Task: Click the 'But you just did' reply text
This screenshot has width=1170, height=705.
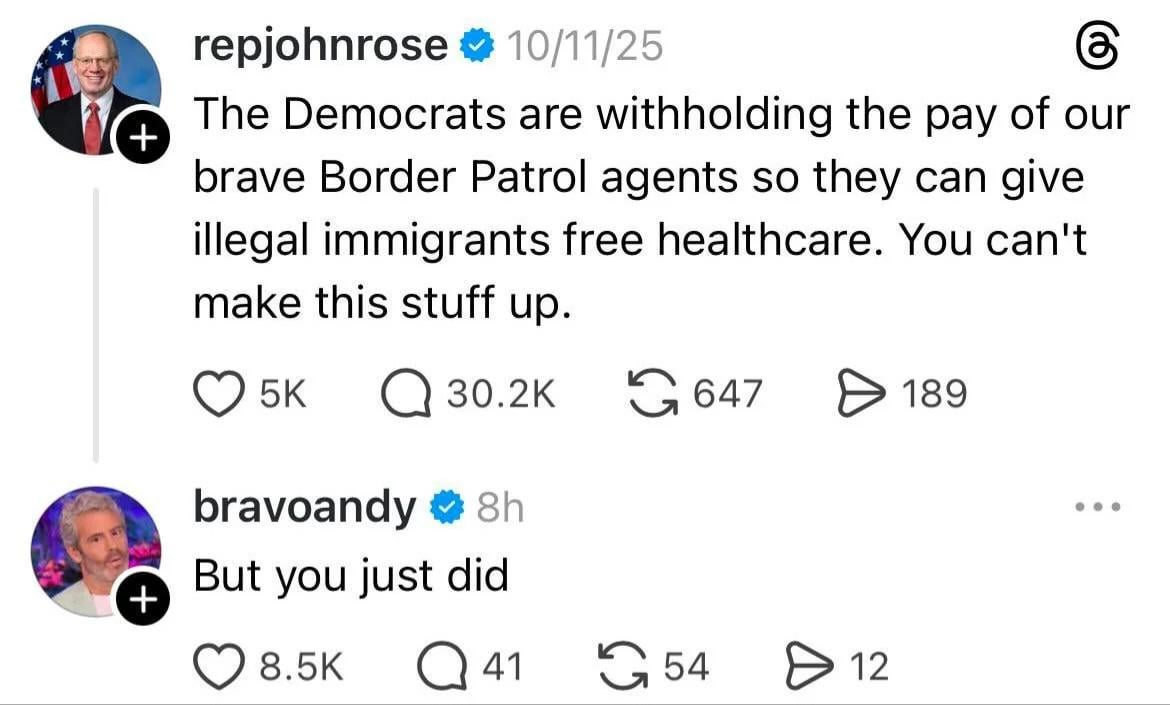Action: pyautogui.click(x=350, y=576)
